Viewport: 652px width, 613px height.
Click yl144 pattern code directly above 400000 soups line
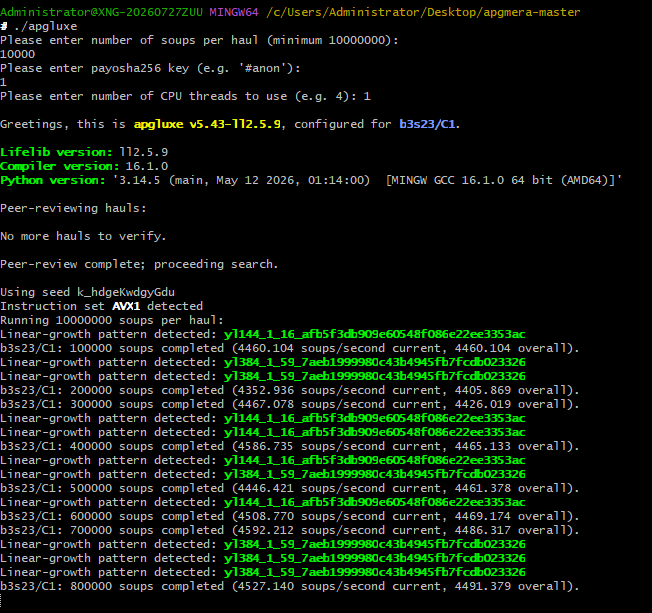point(374,432)
